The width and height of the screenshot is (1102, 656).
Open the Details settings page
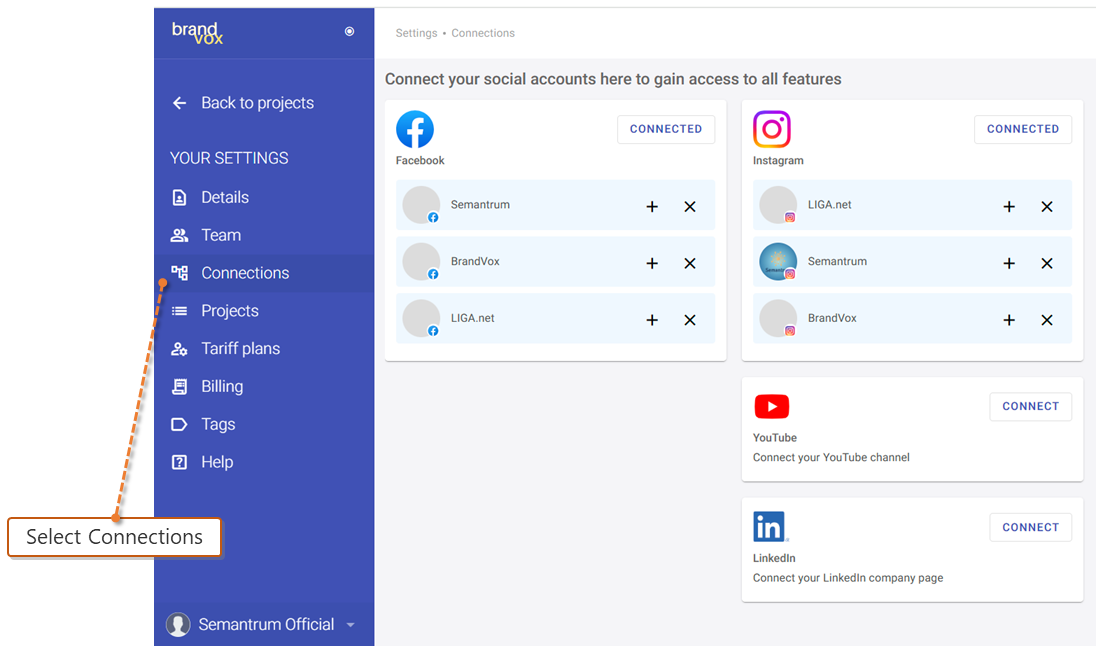coord(225,198)
